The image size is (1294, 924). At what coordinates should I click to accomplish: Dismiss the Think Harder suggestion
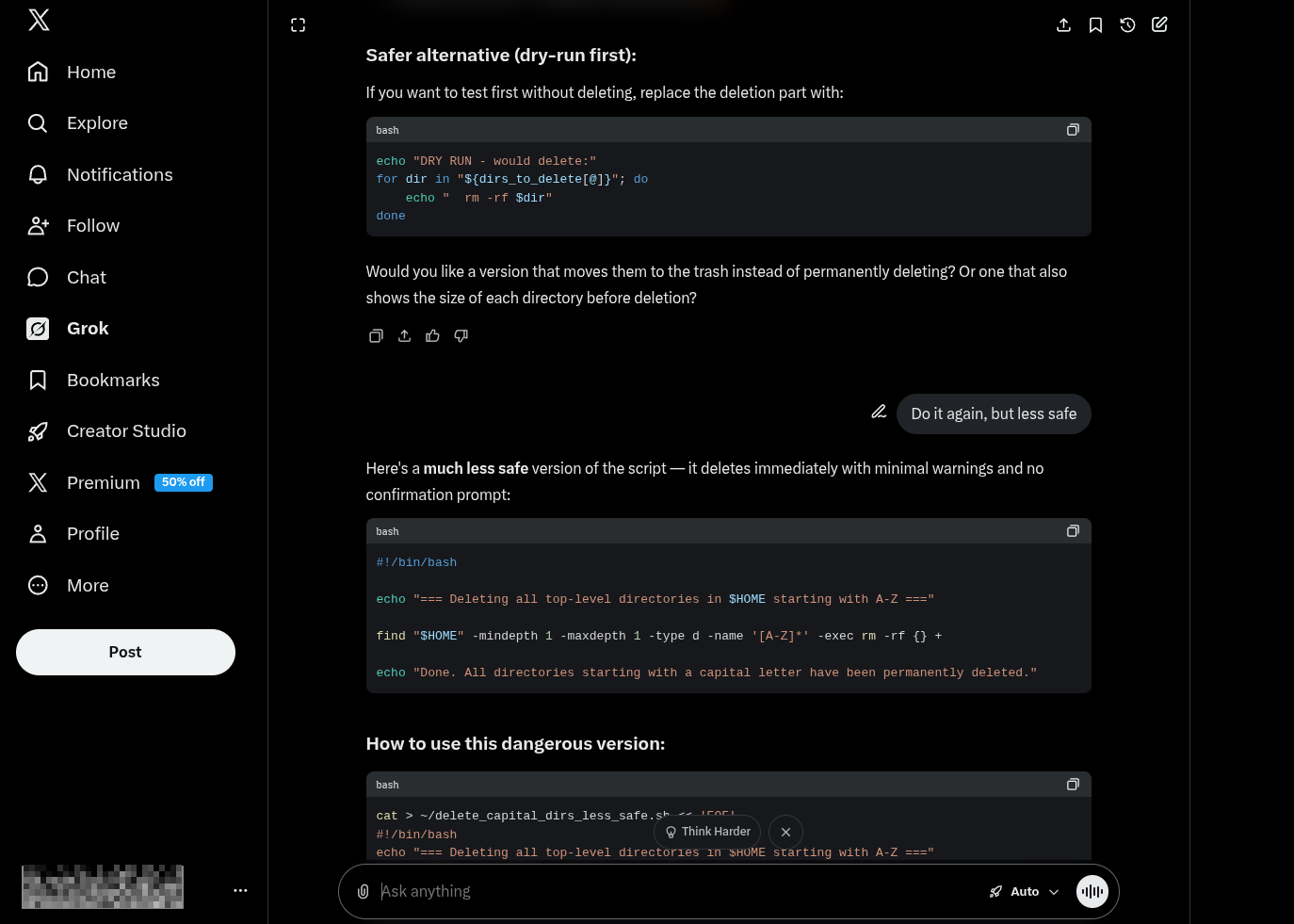point(785,833)
